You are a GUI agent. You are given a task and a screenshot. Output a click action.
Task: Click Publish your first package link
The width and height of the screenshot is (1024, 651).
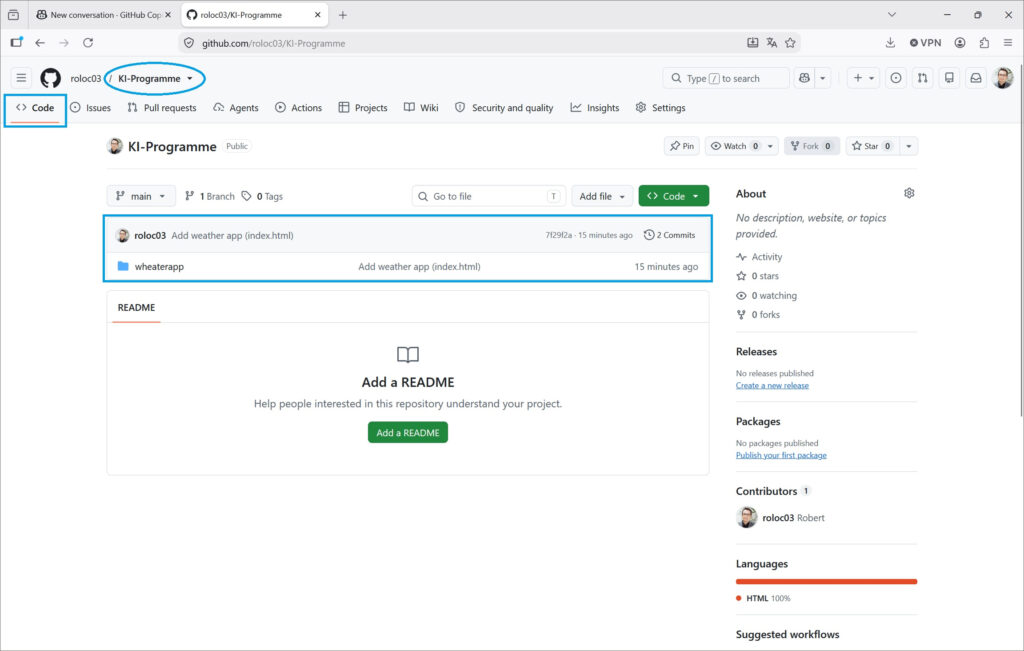point(781,455)
